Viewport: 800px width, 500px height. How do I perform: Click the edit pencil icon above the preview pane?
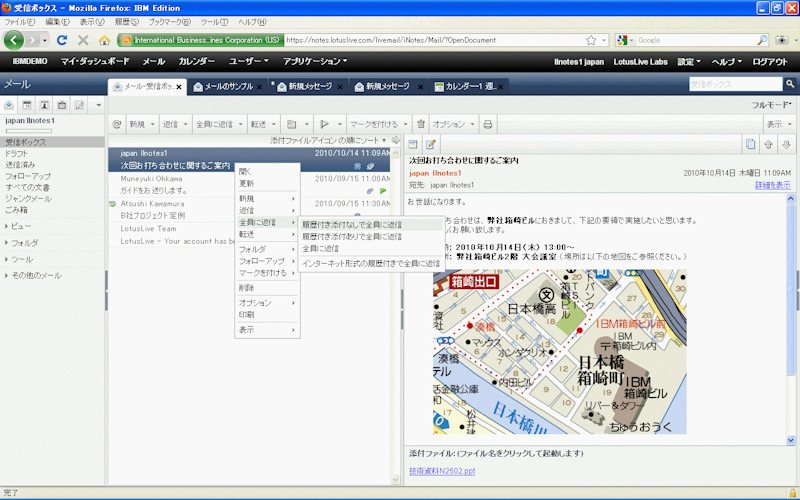pyautogui.click(x=430, y=144)
